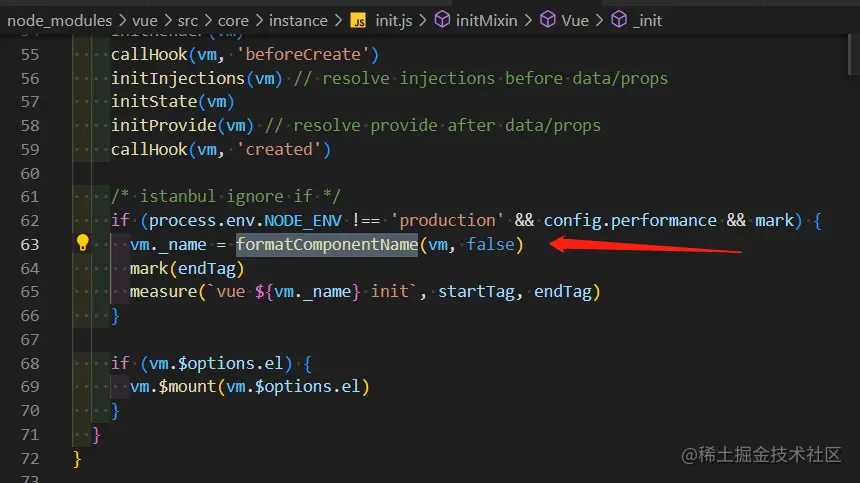
Task: Click the JS file icon in breadcrumb
Action: pyautogui.click(x=358, y=21)
